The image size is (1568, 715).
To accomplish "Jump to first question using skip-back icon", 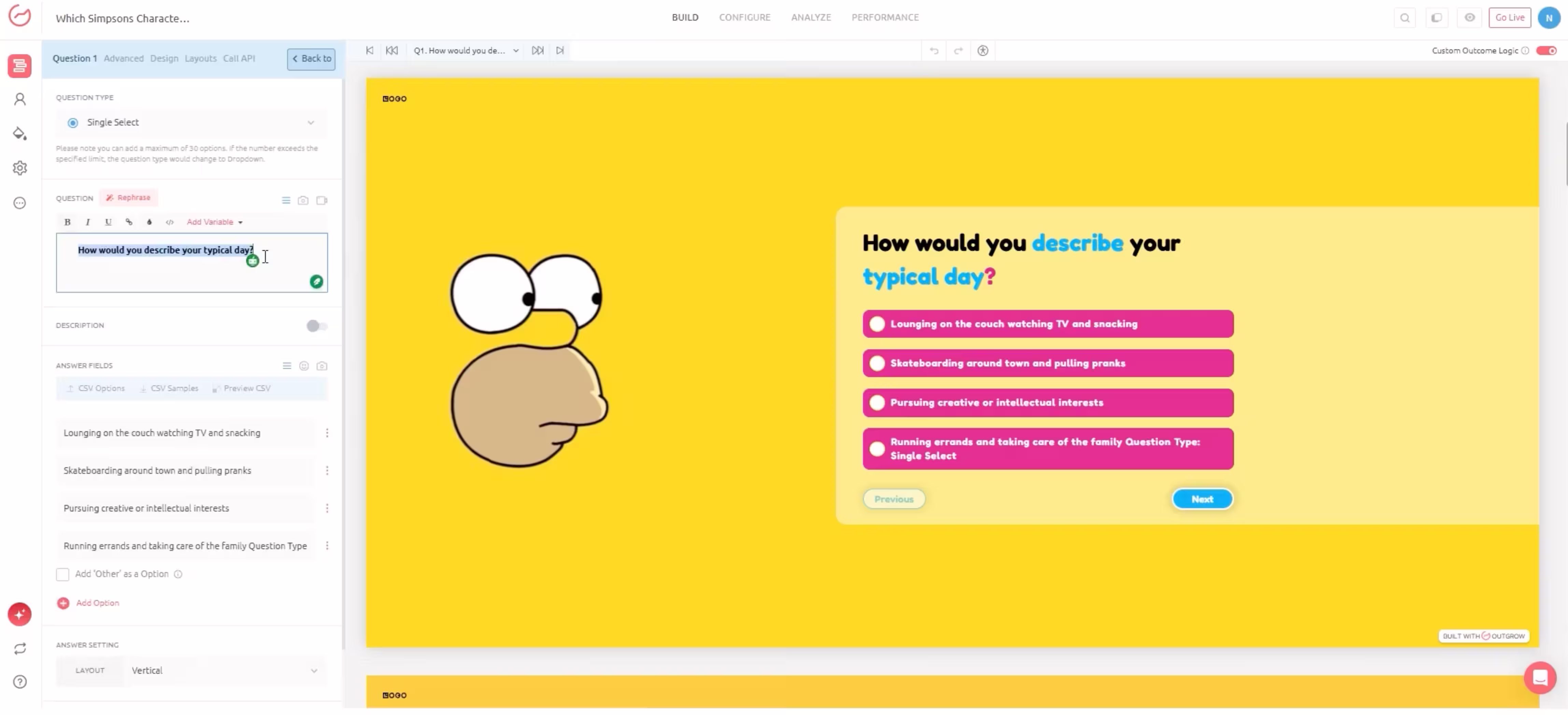I will coord(370,51).
